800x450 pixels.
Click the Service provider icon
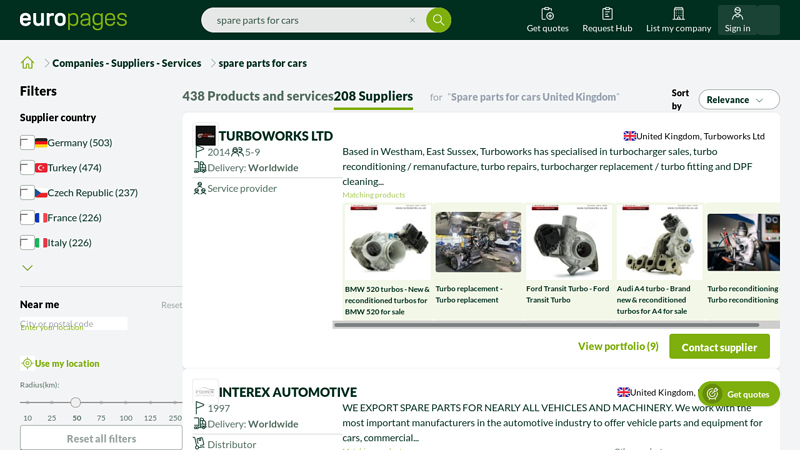click(199, 188)
